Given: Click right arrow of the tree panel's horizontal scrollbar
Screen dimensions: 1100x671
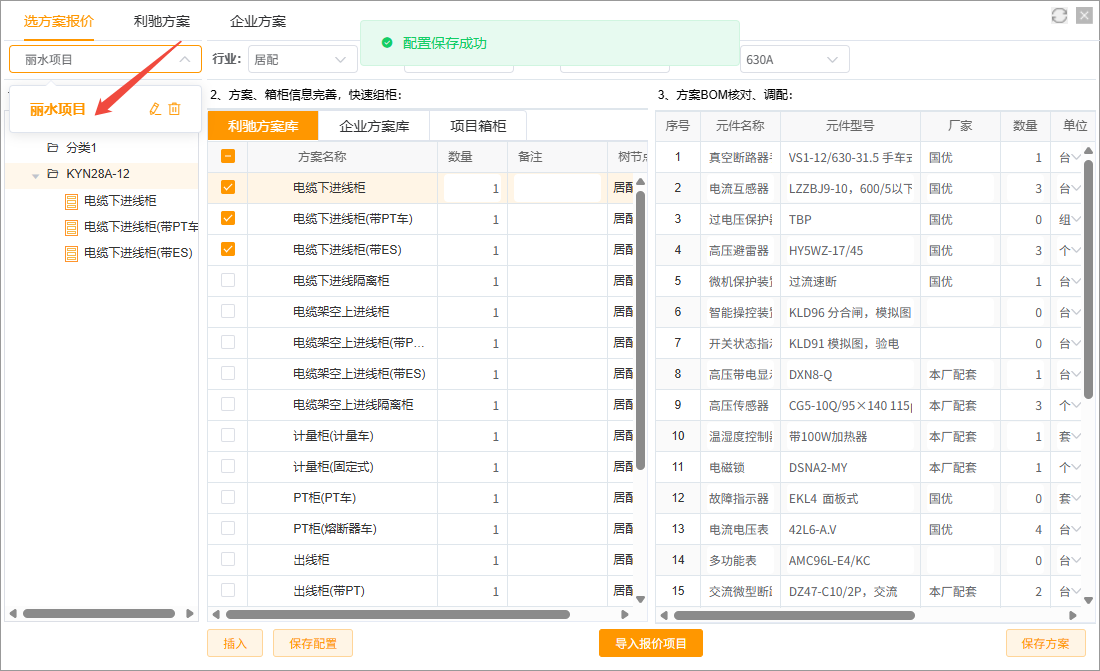Looking at the screenshot, I should (189, 613).
